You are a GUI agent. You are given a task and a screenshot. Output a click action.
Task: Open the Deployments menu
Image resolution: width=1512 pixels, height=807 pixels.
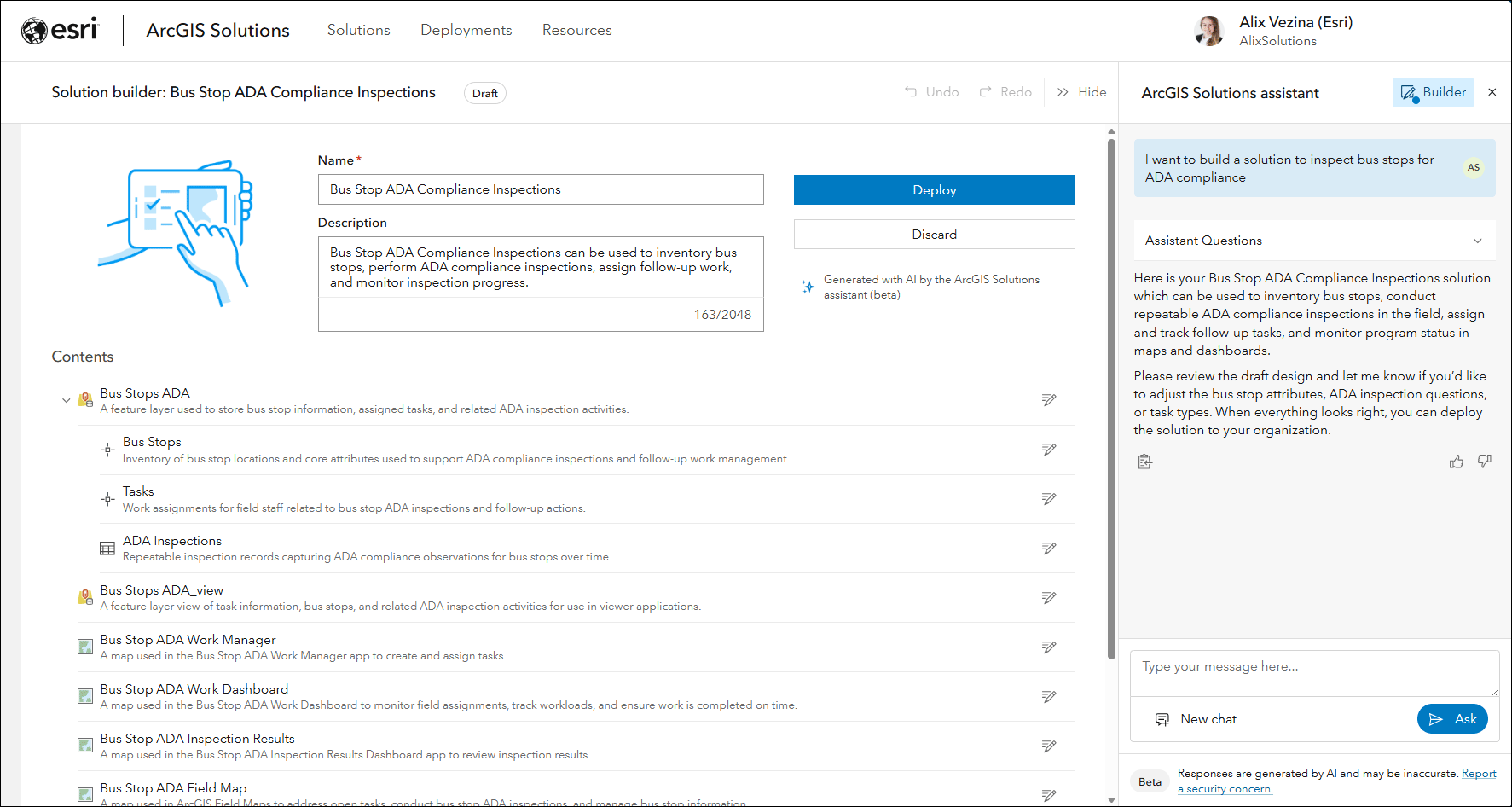[466, 30]
